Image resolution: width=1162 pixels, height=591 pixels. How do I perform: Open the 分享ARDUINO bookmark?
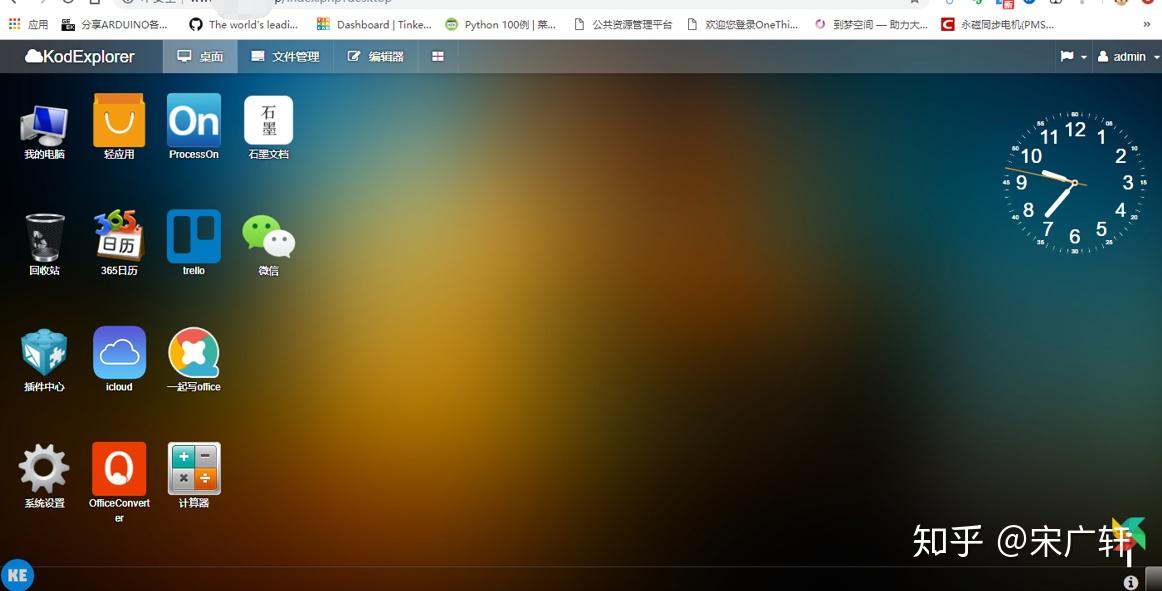[x=115, y=24]
